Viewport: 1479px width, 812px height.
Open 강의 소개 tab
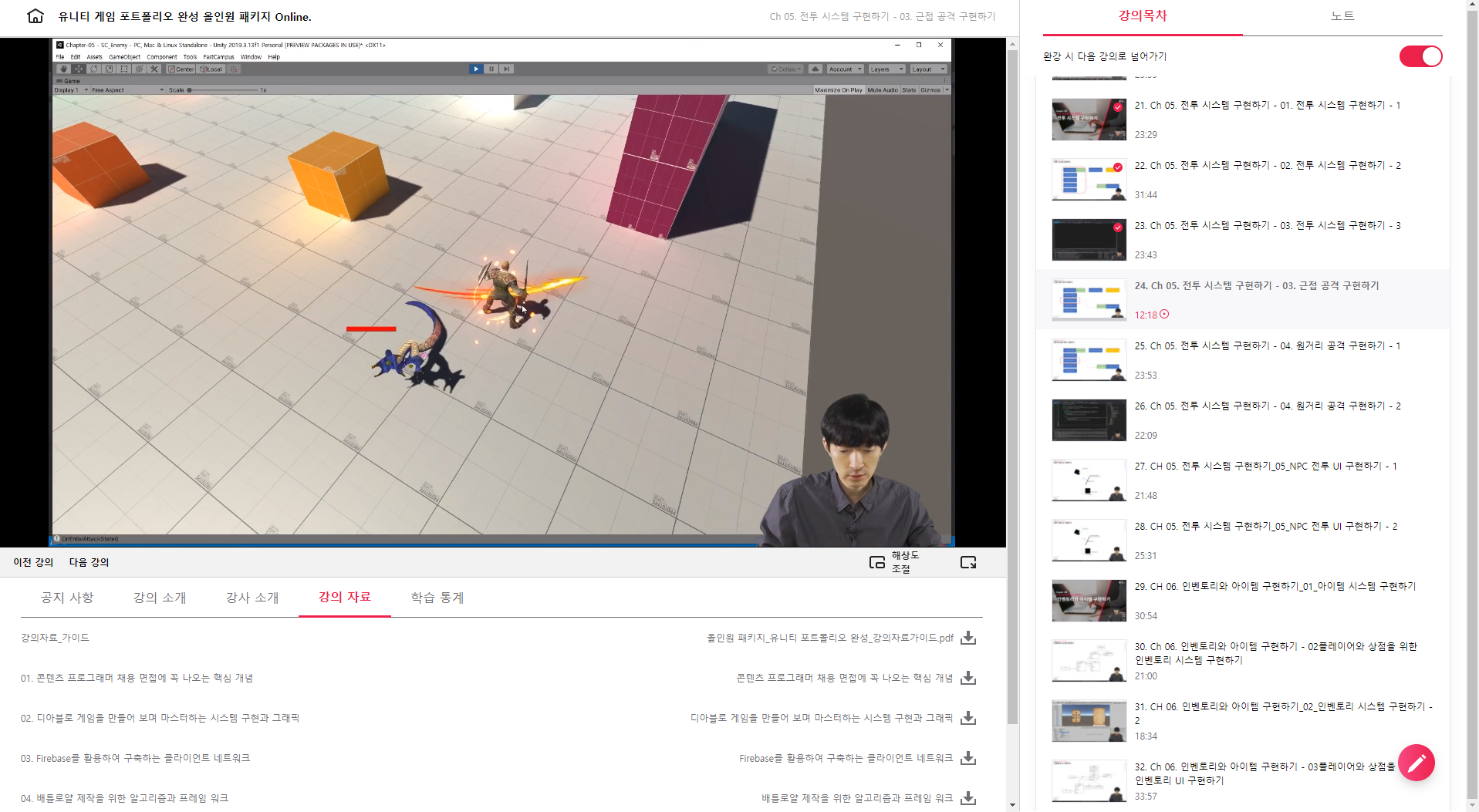coord(160,598)
